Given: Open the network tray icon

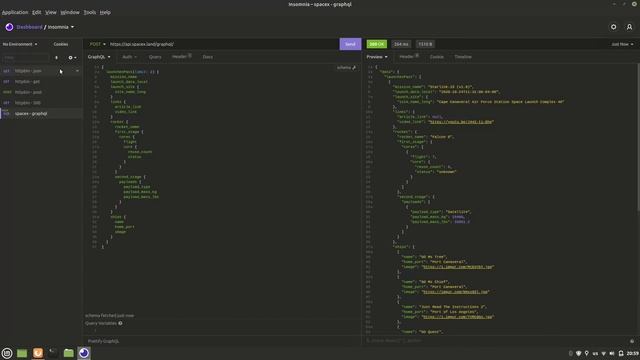Looking at the screenshot, I should pyautogui.click(x=604, y=353).
